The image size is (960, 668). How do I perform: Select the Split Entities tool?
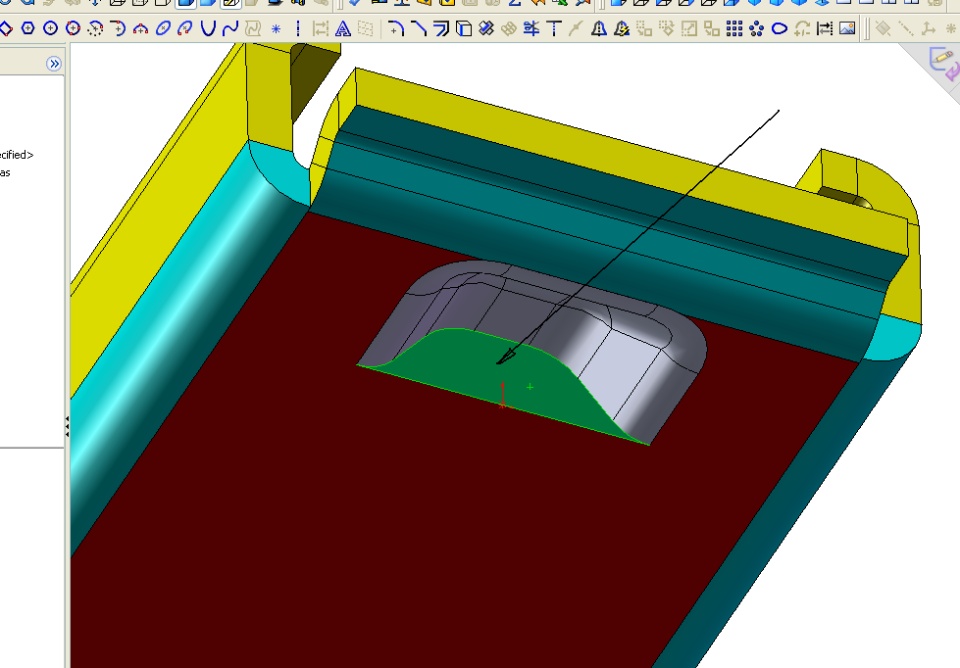[x=576, y=28]
